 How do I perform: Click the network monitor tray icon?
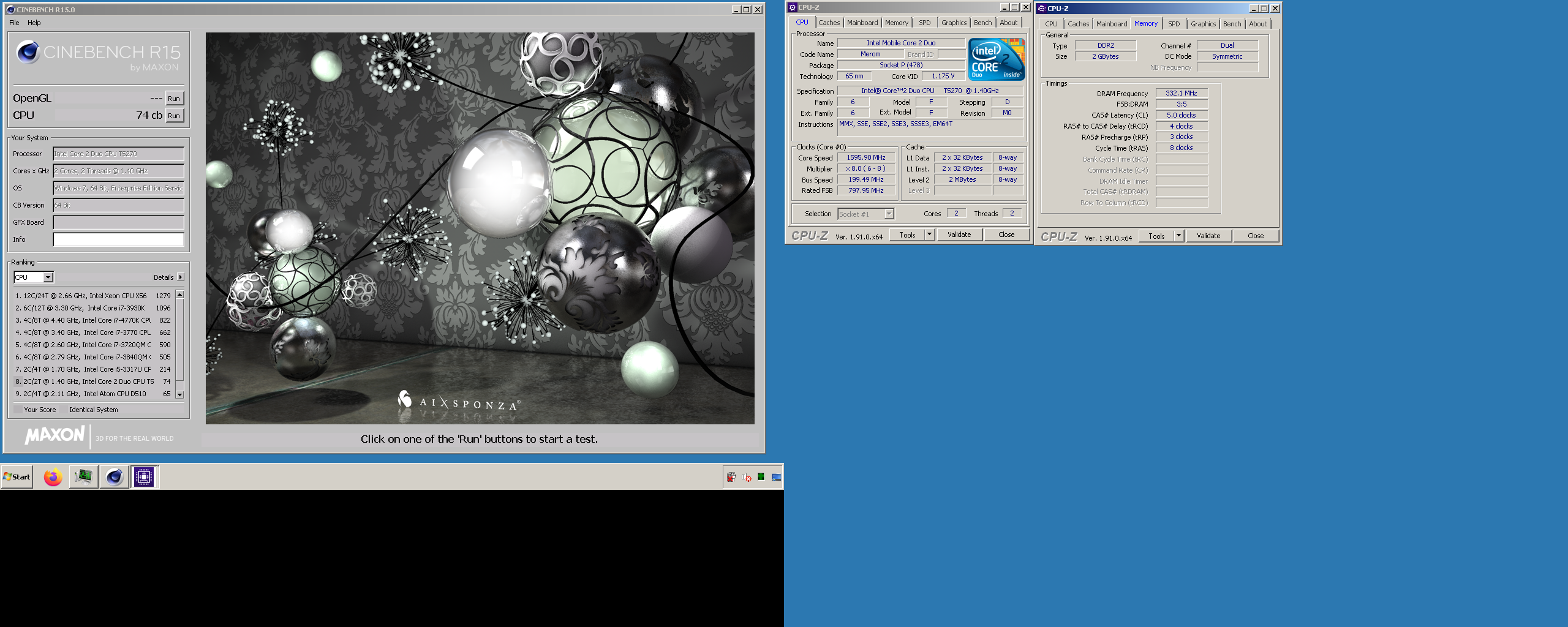click(776, 477)
